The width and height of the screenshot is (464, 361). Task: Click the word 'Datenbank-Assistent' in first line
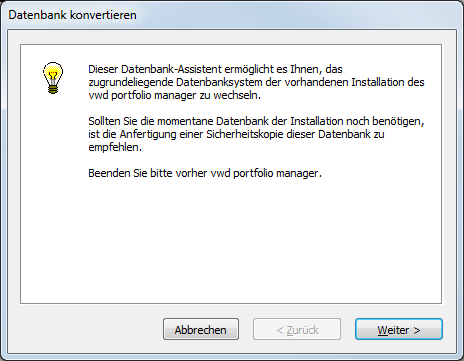171,69
